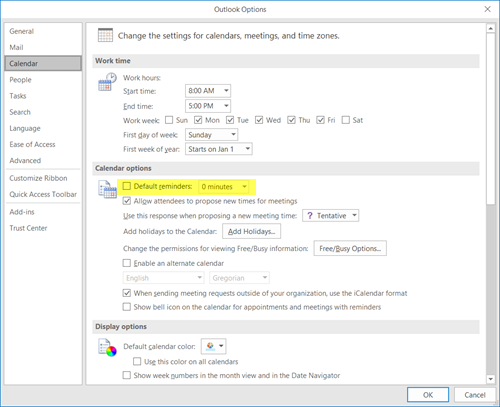Close the Outlook Options dialog
Viewport: 500px width, 407px height.
point(487,9)
